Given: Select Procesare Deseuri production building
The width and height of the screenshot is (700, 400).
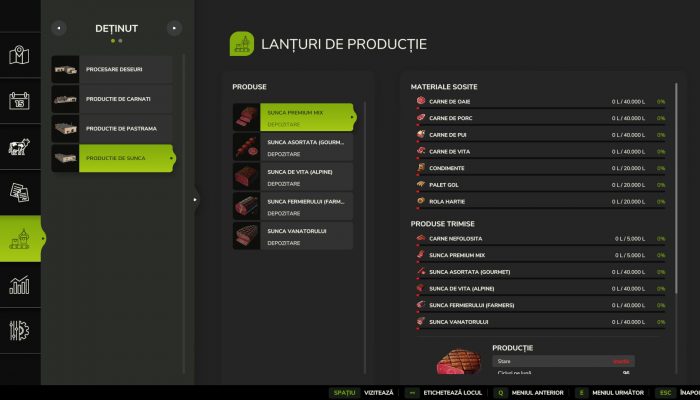Looking at the screenshot, I should click(112, 68).
